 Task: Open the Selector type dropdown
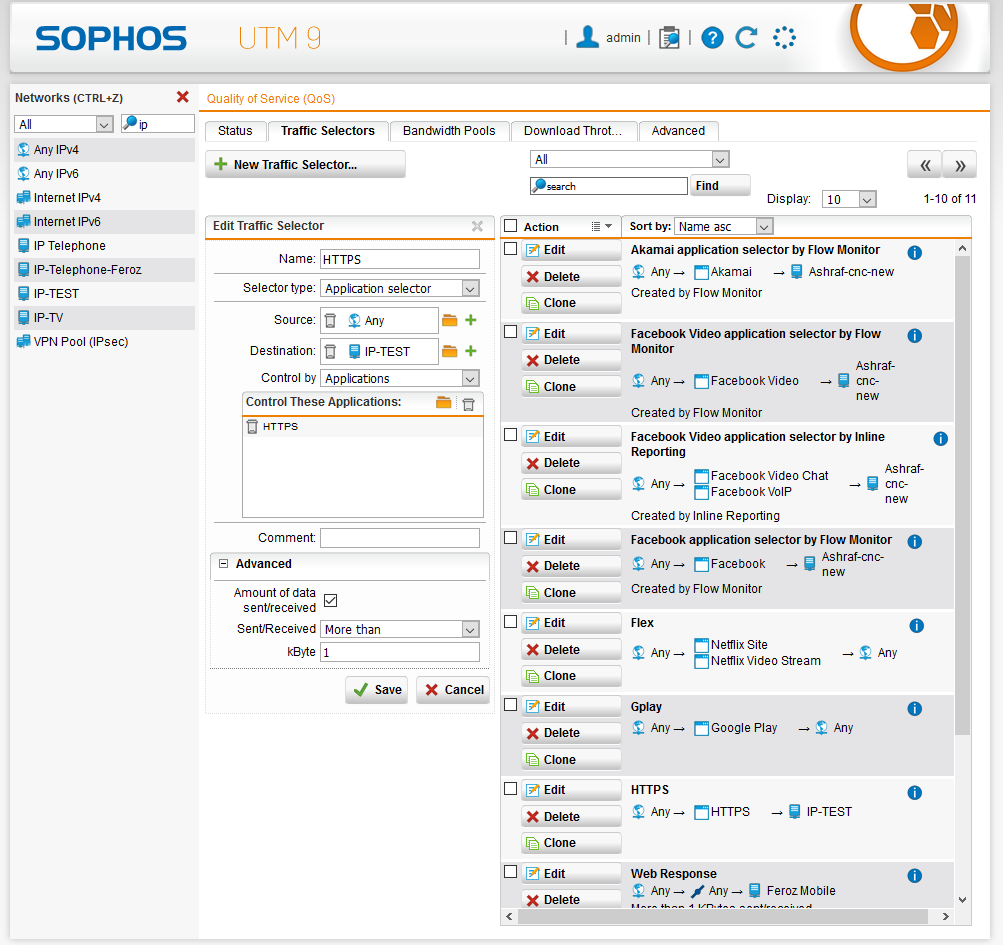click(x=400, y=289)
